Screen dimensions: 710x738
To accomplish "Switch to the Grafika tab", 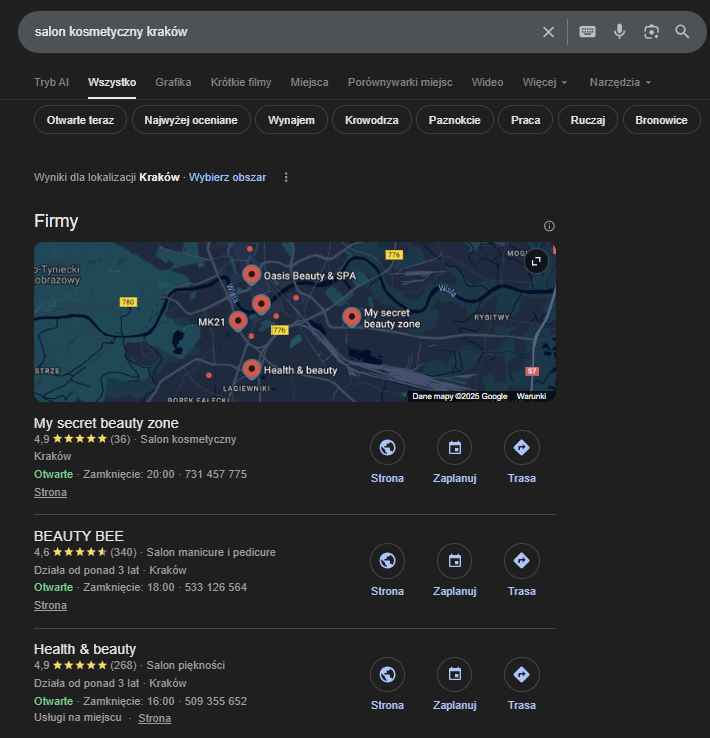I will click(173, 82).
